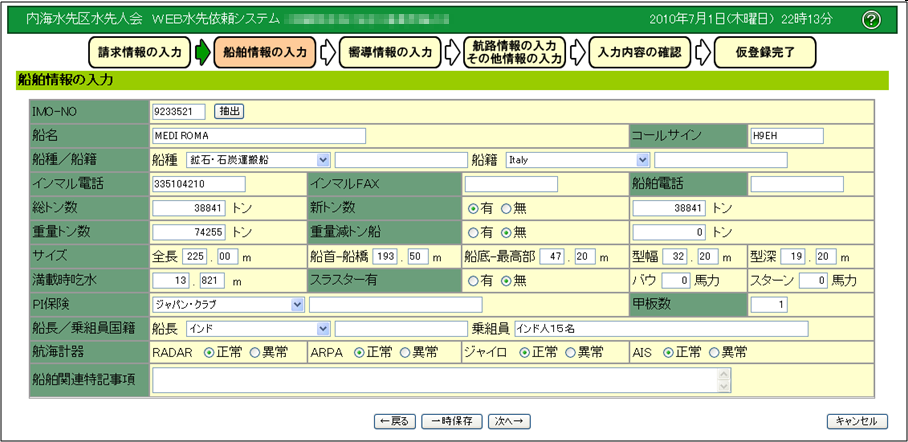Screen dimensions: 908x442
Task: Click the 抽出 button next to IMO-NO
Action: point(229,111)
